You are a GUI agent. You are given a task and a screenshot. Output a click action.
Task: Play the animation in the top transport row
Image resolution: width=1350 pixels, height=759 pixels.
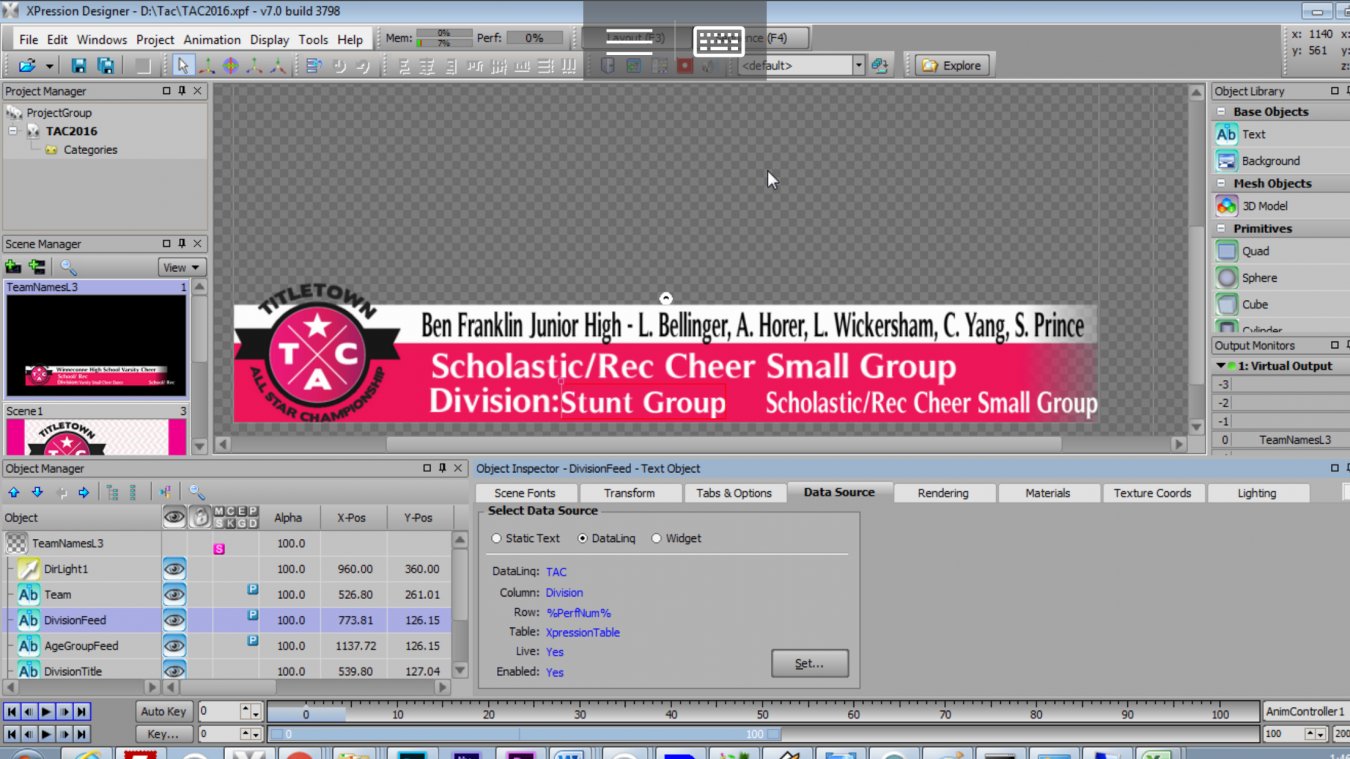click(x=46, y=712)
